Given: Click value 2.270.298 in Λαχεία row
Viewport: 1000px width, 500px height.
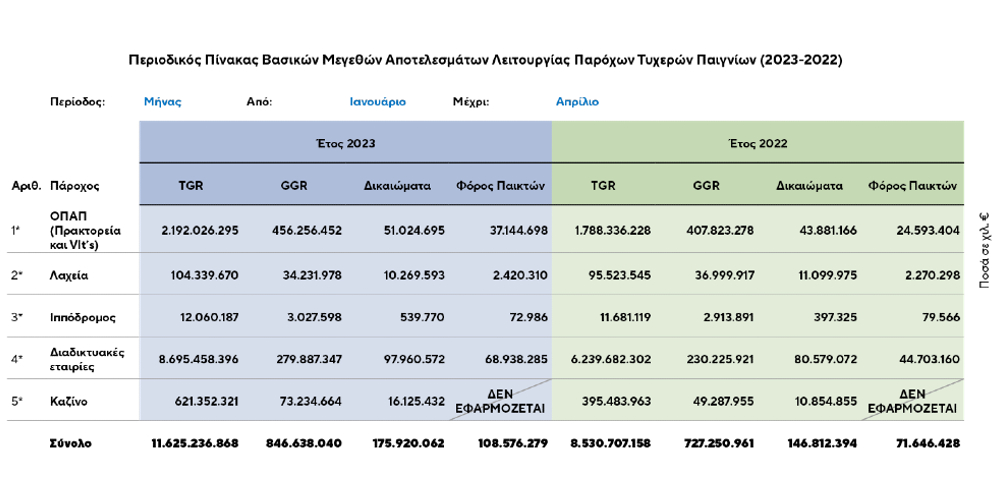Looking at the screenshot, I should 934,276.
